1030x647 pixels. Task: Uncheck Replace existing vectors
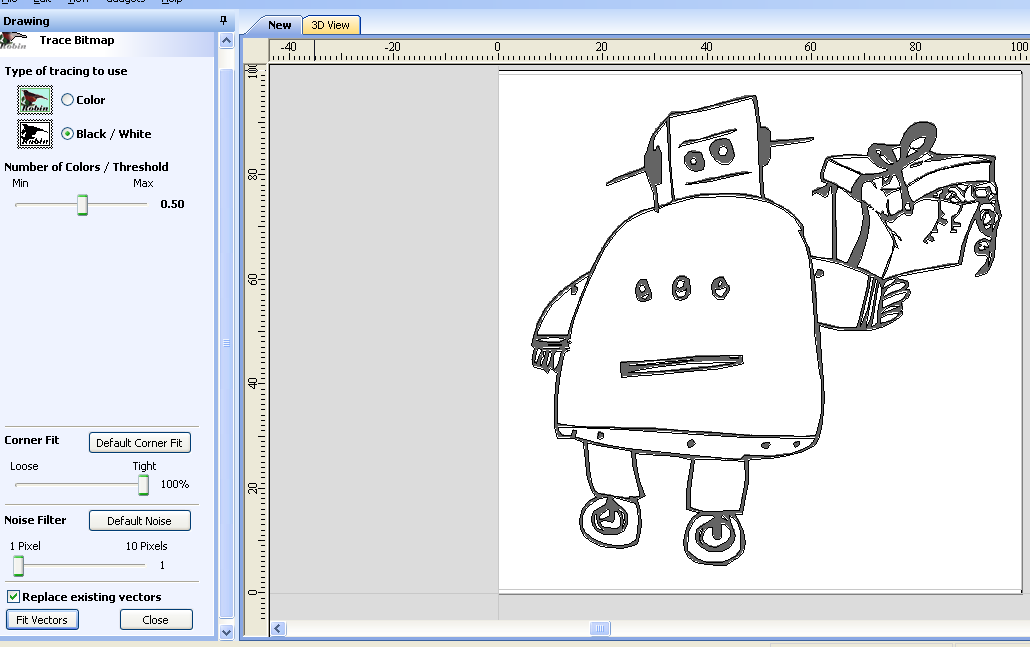tap(13, 597)
